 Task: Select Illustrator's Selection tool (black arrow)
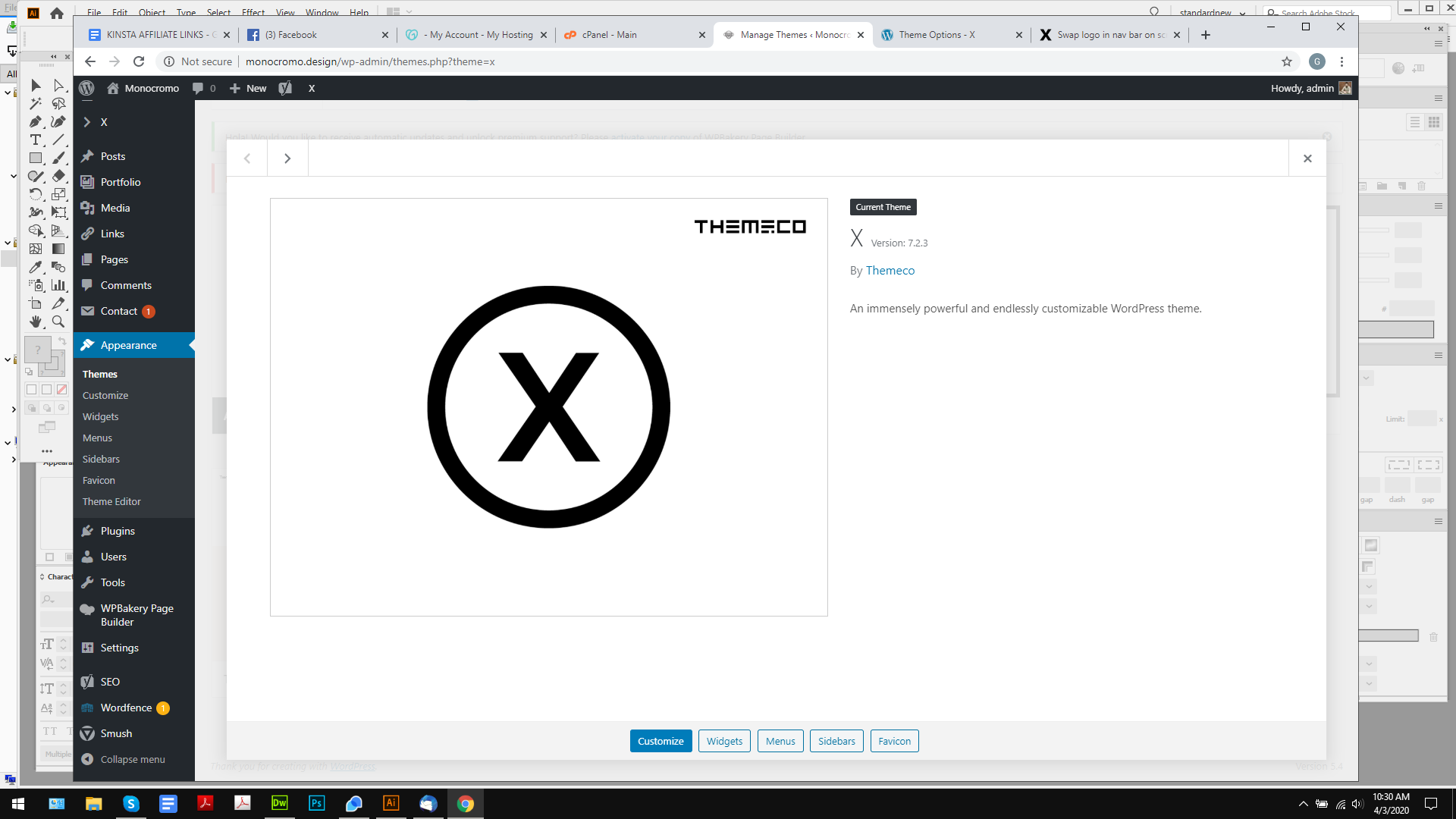click(x=36, y=85)
